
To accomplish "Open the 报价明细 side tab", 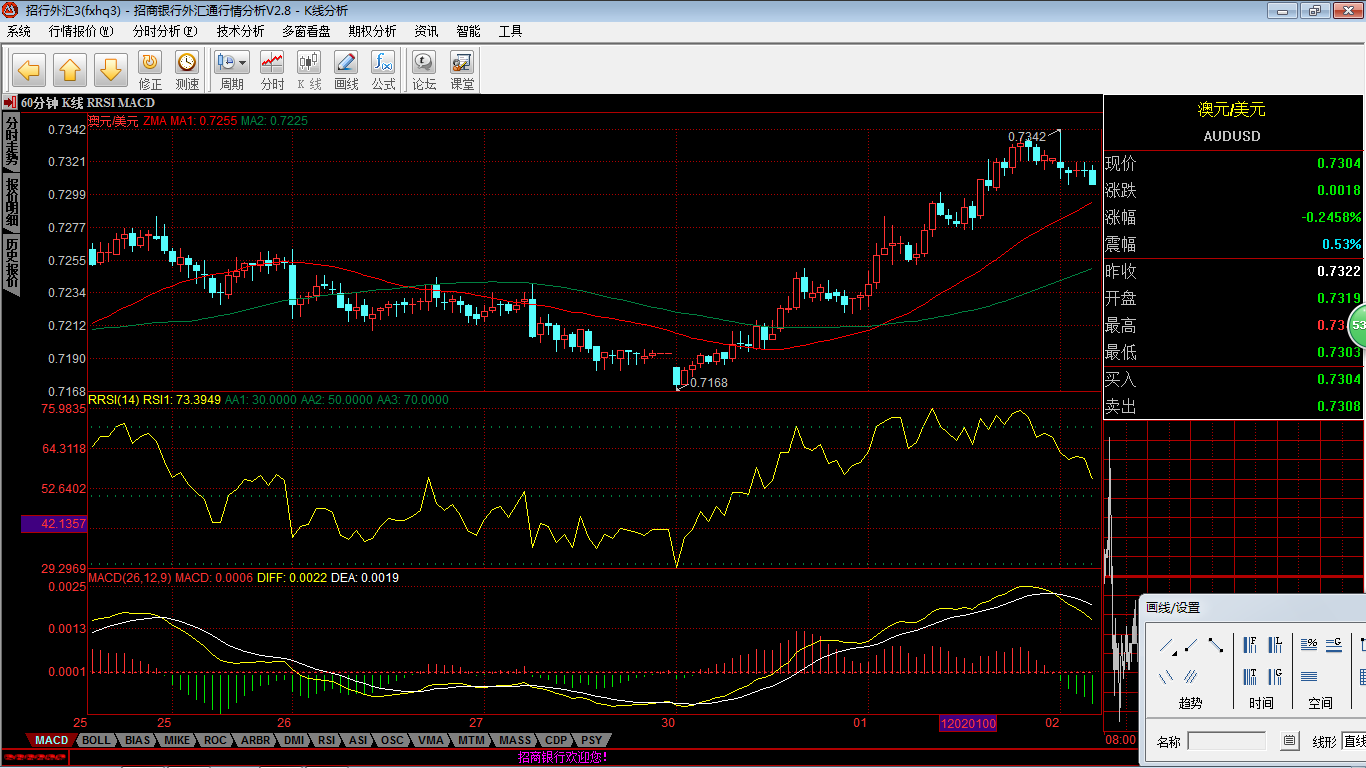I will tap(12, 202).
